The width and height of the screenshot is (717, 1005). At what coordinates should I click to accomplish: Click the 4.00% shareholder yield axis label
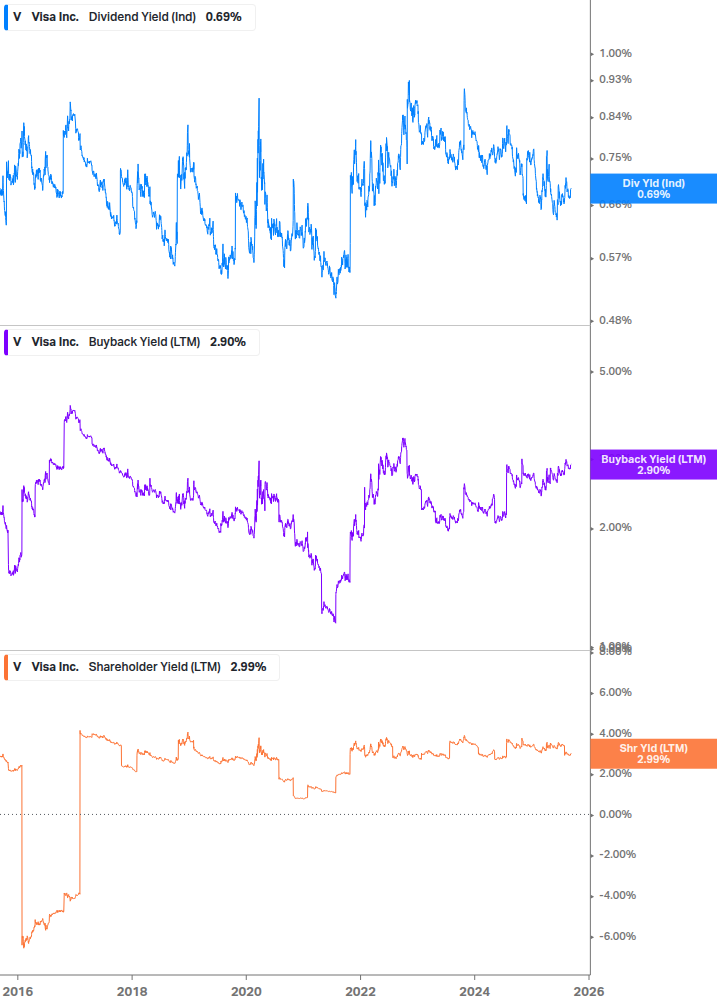click(616, 733)
